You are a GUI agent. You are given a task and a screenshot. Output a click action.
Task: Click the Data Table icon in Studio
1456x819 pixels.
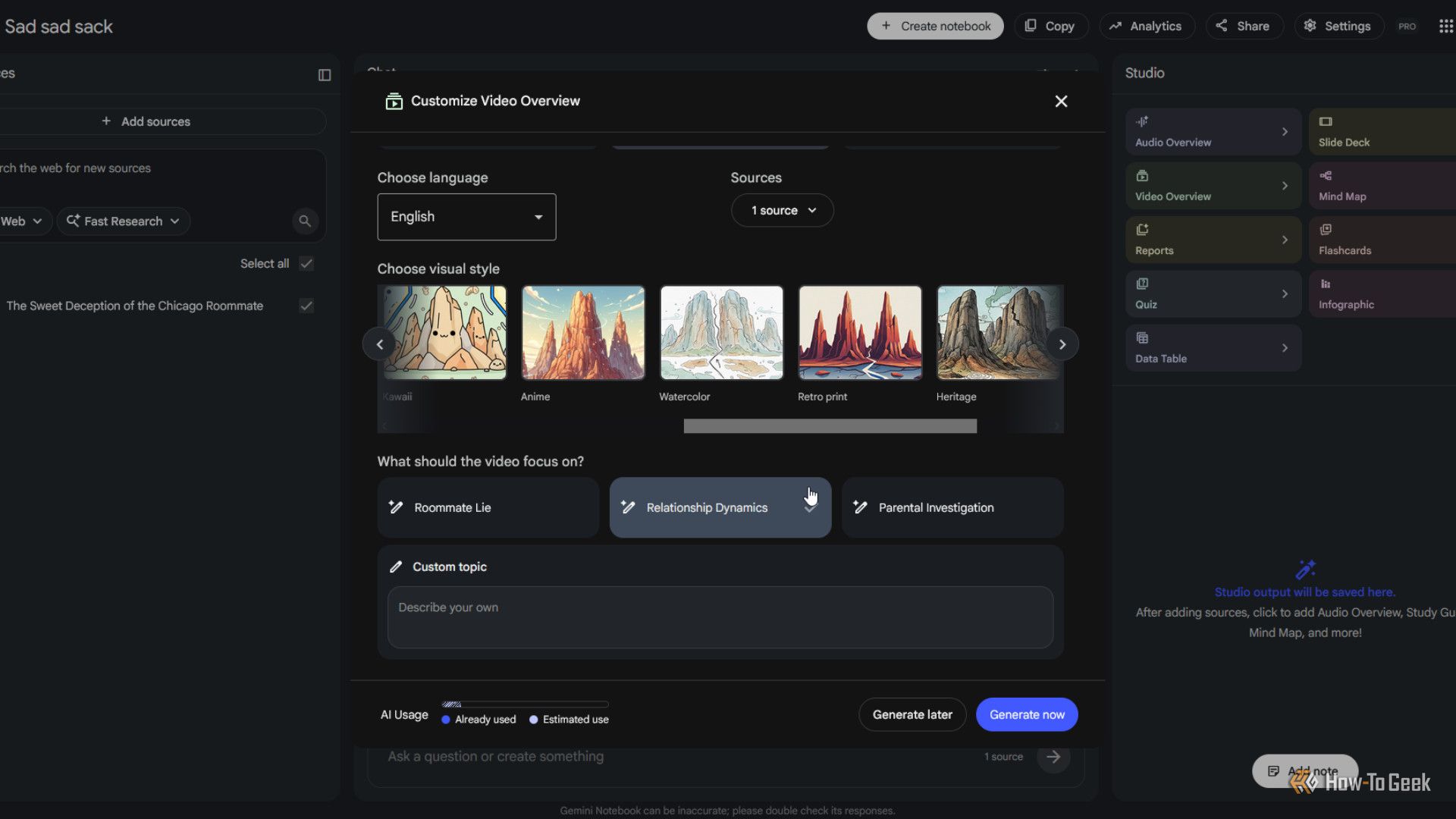click(1142, 337)
